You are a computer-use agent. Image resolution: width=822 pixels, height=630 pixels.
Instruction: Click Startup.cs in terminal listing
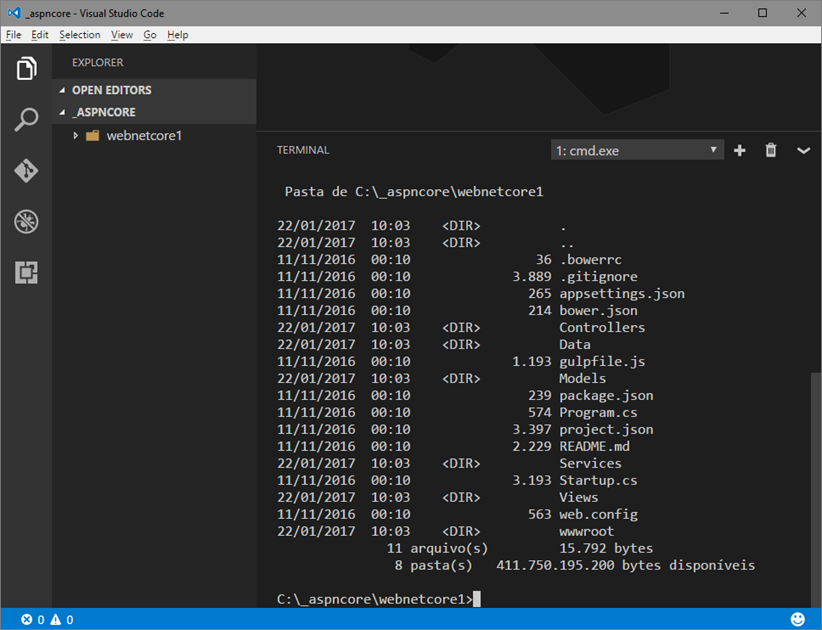click(x=598, y=480)
